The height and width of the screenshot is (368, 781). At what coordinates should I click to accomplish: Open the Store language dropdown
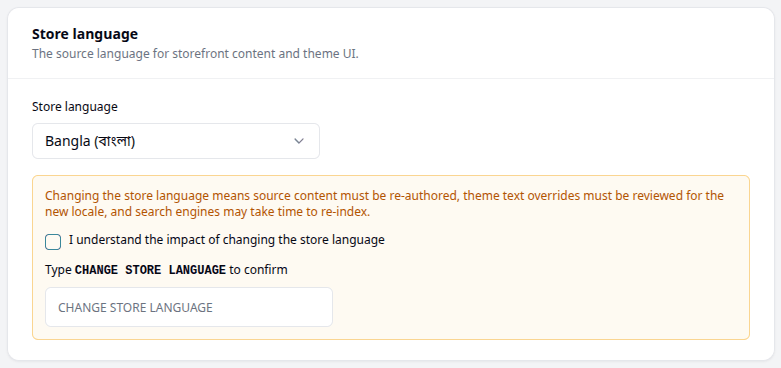click(x=176, y=141)
